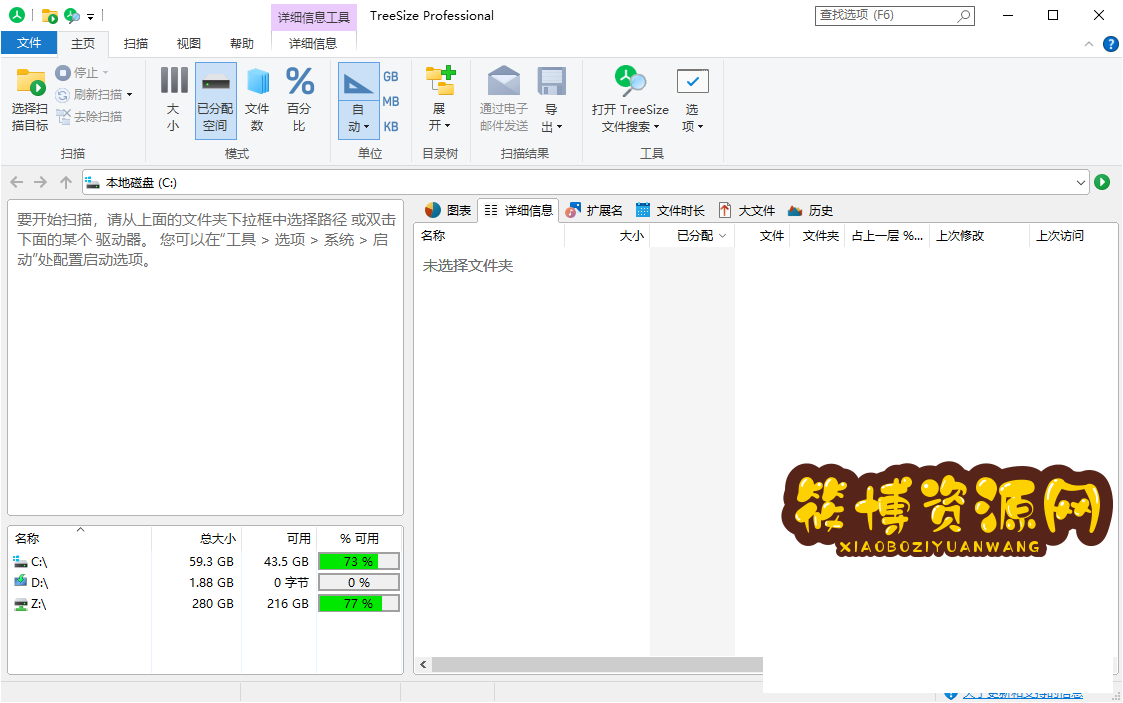Sort drives by 可用 column
Viewport: 1123px width, 703px height.
tap(279, 538)
